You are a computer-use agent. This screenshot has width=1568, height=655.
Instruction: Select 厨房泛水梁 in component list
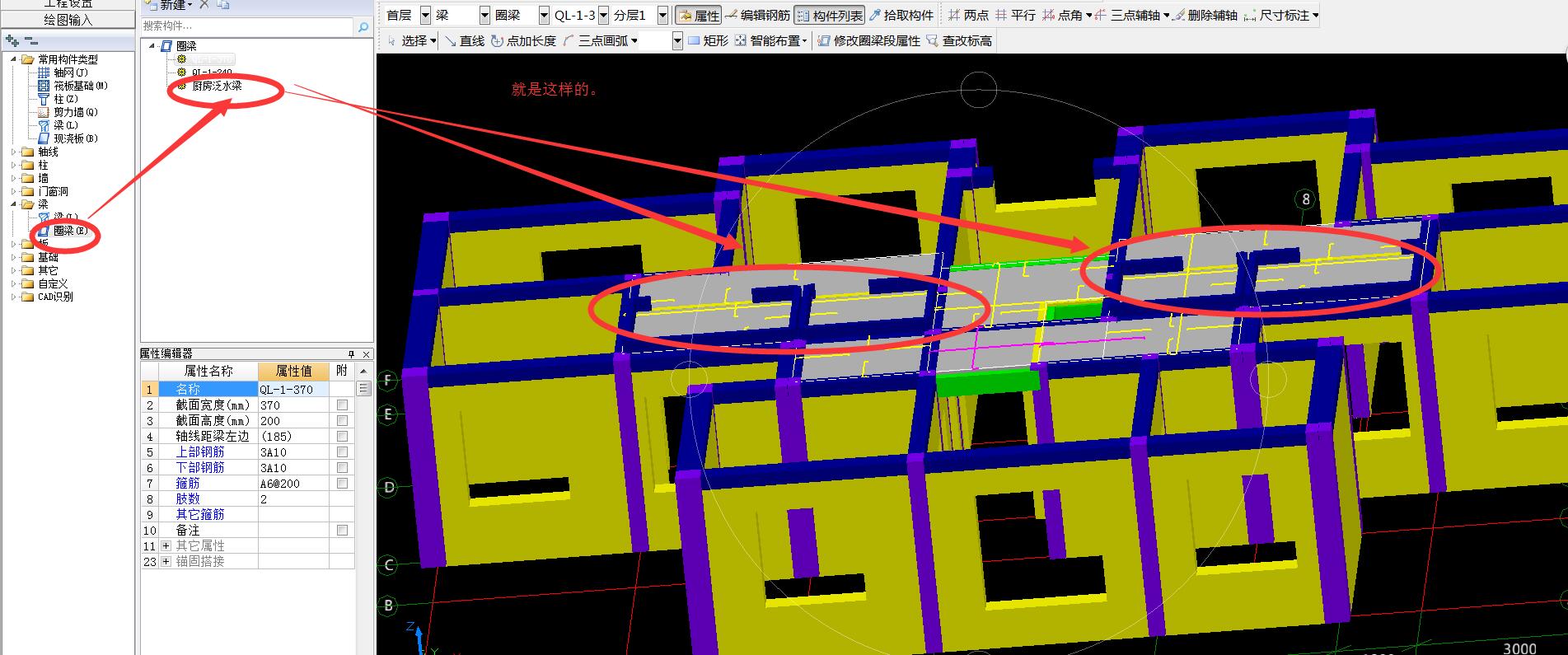point(217,86)
